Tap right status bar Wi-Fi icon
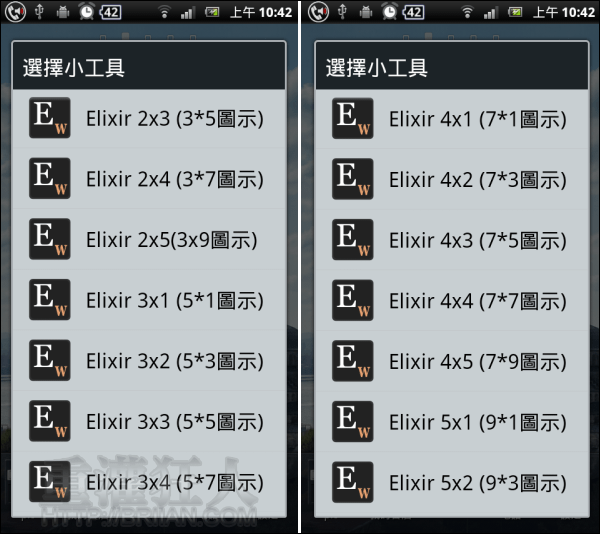Viewport: 600px width, 534px height. click(467, 13)
